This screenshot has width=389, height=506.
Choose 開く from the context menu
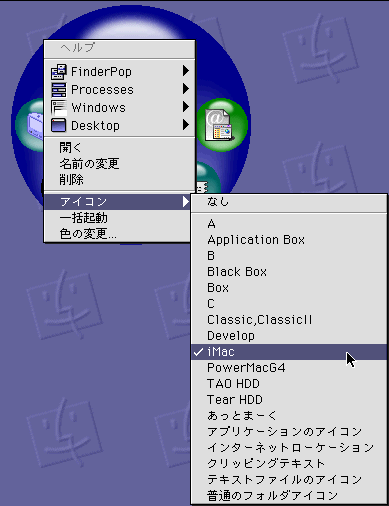pyautogui.click(x=119, y=147)
